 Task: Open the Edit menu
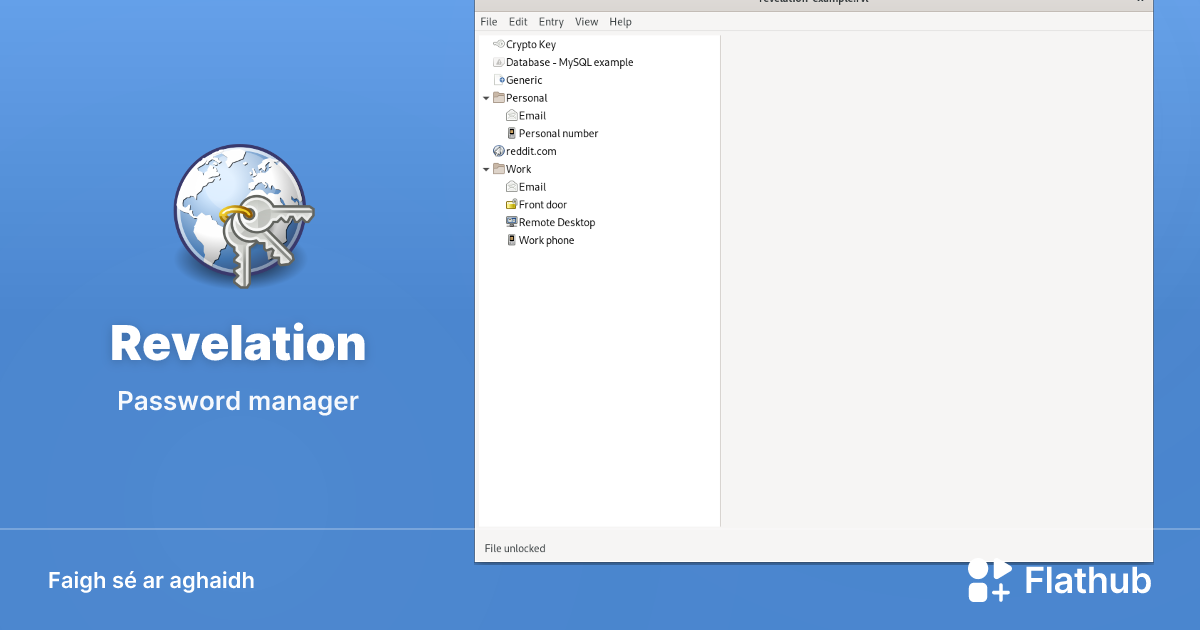tap(518, 22)
